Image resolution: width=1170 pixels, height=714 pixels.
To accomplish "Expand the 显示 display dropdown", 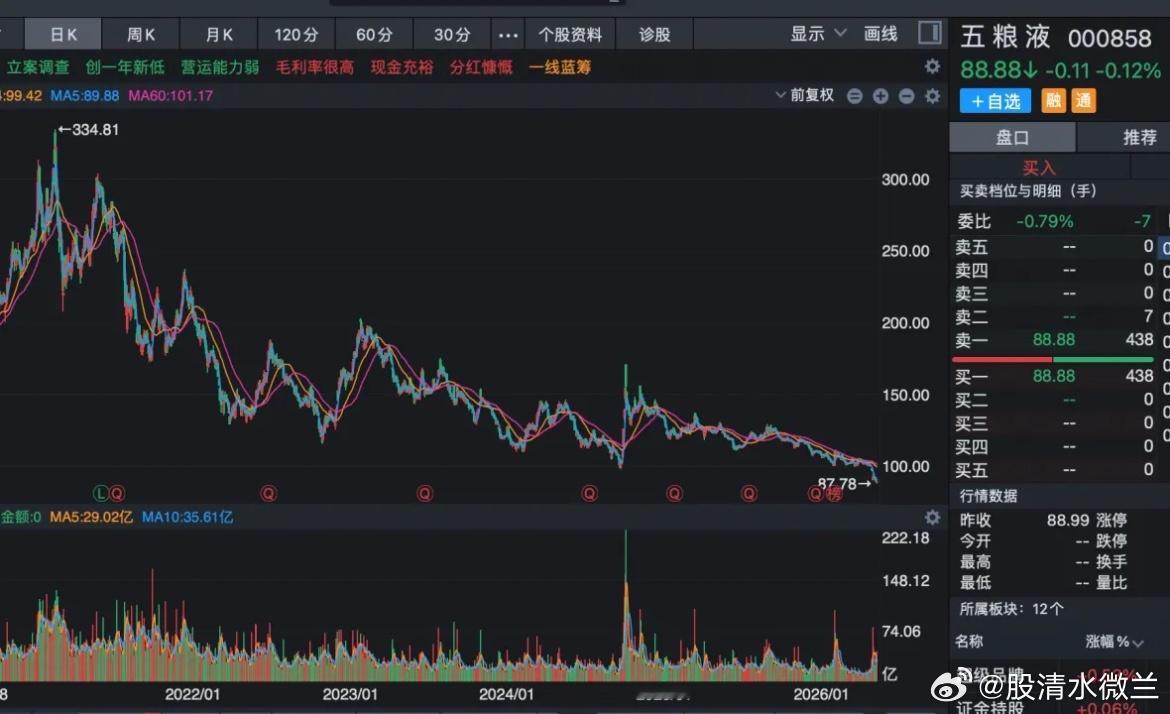I will (818, 34).
